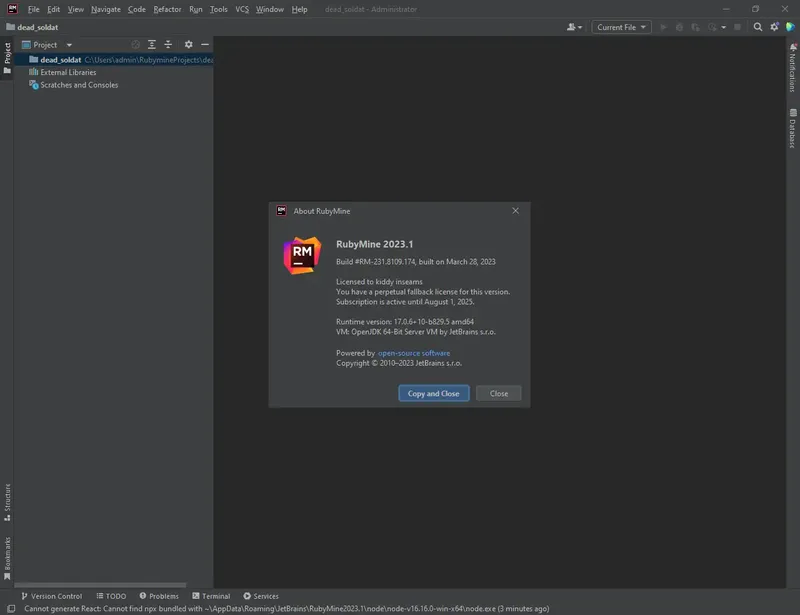Open the Refactor menu
Image resolution: width=800 pixels, height=615 pixels.
coord(169,9)
